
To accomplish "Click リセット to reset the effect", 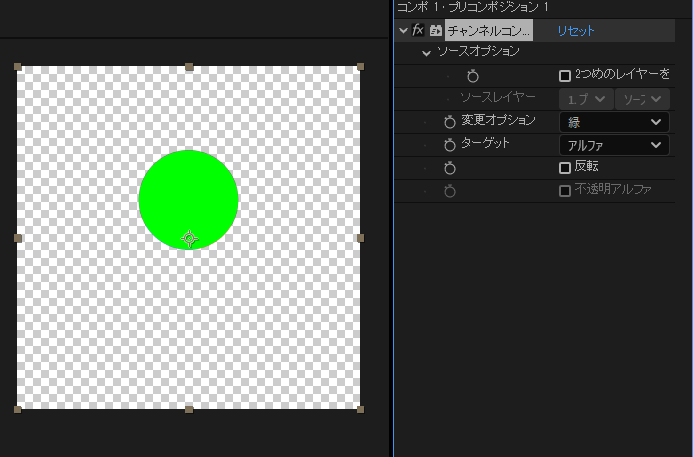I will pyautogui.click(x=576, y=31).
